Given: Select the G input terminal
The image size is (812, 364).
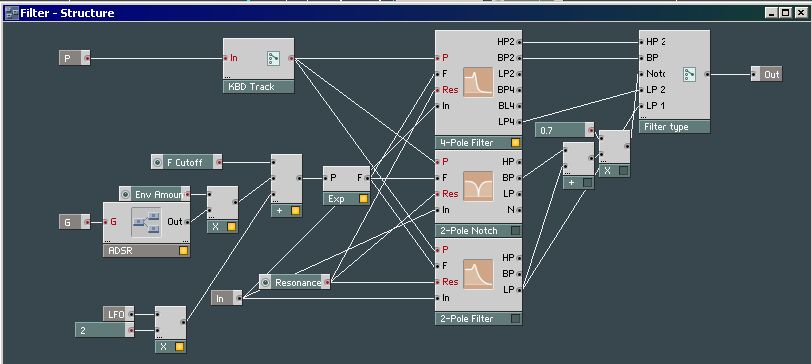Looking at the screenshot, I should point(75,222).
